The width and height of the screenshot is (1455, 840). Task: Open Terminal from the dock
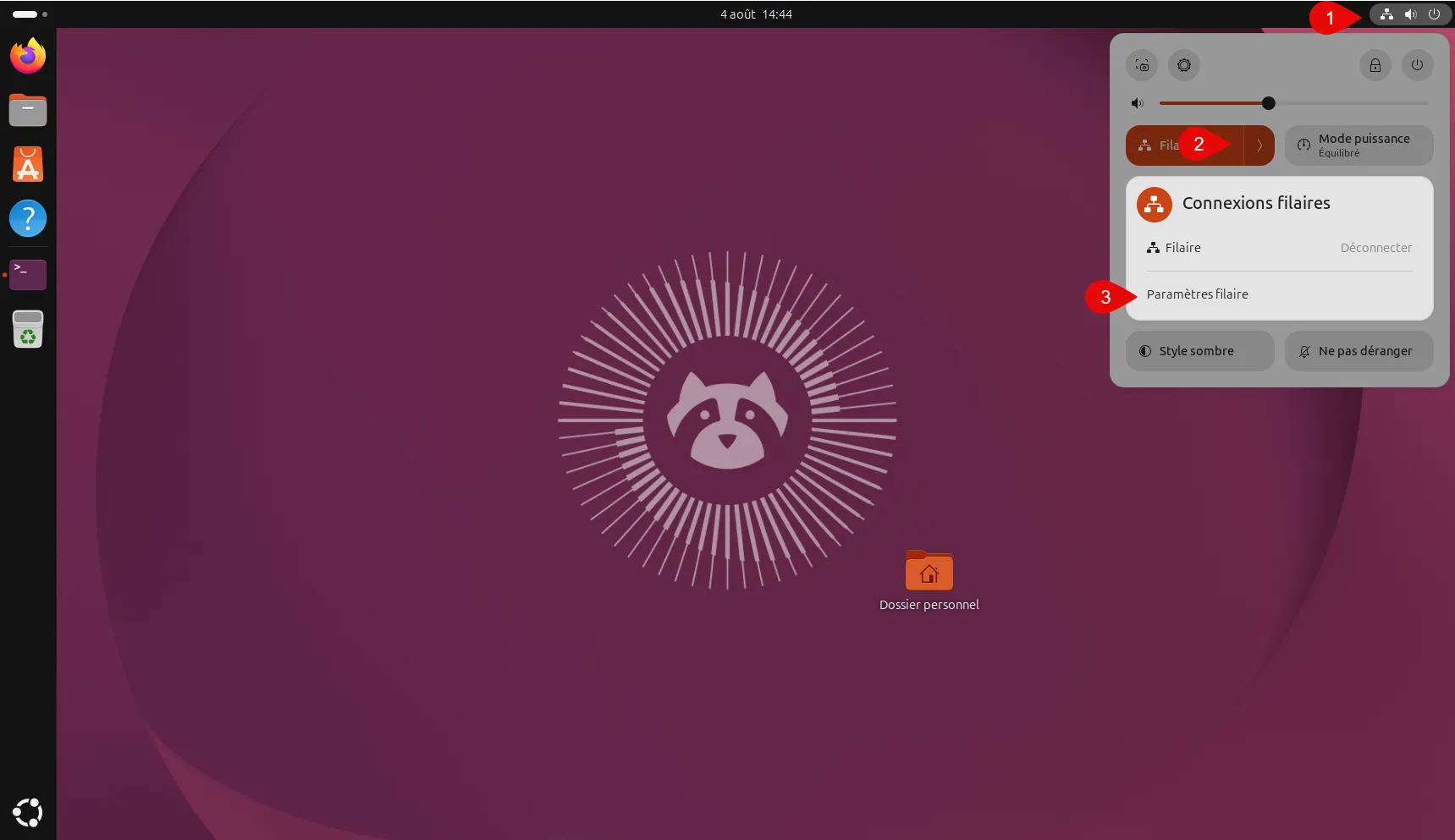[x=28, y=274]
